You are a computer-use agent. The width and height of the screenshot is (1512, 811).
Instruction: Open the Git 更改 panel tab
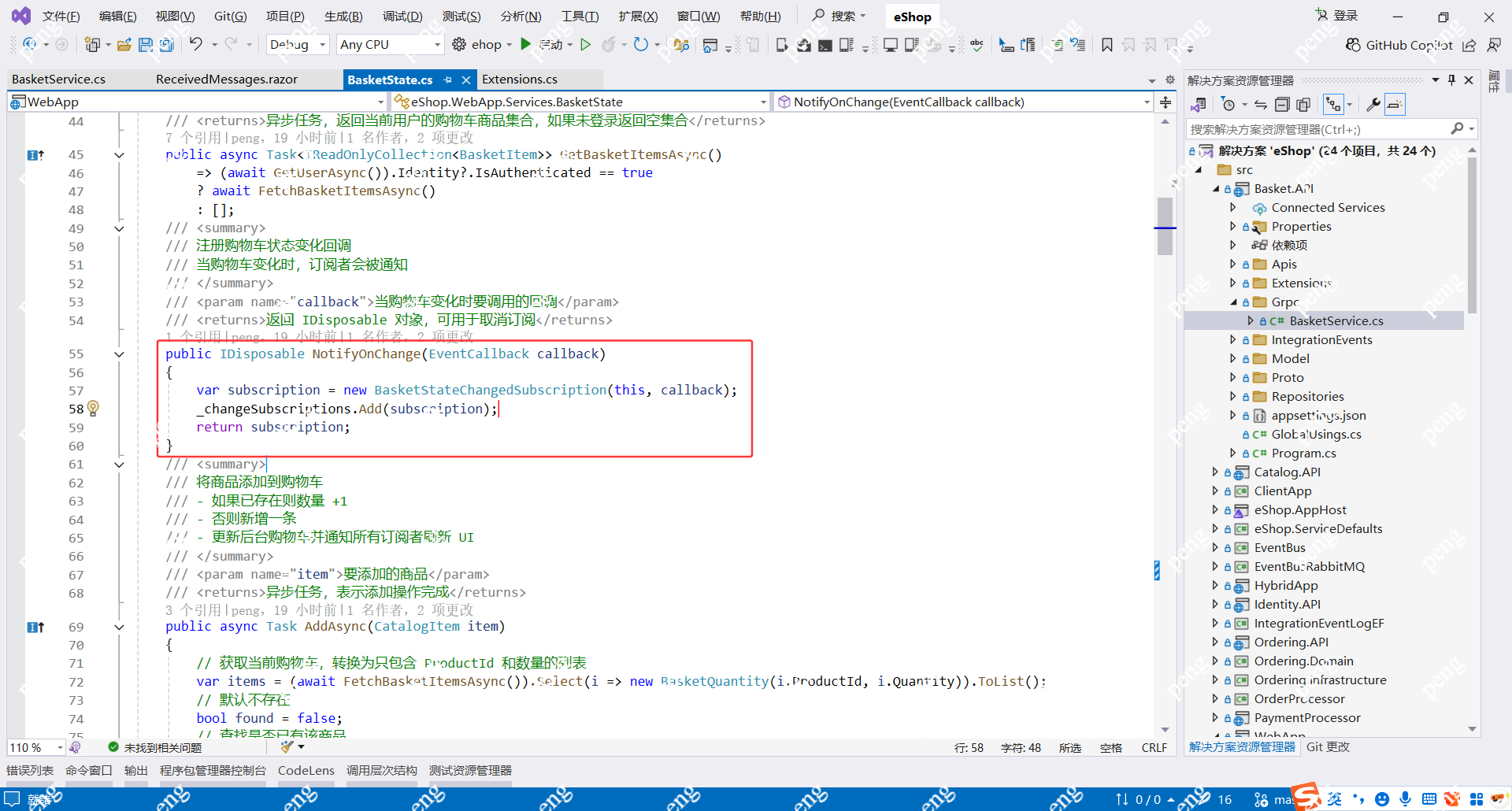1327,747
